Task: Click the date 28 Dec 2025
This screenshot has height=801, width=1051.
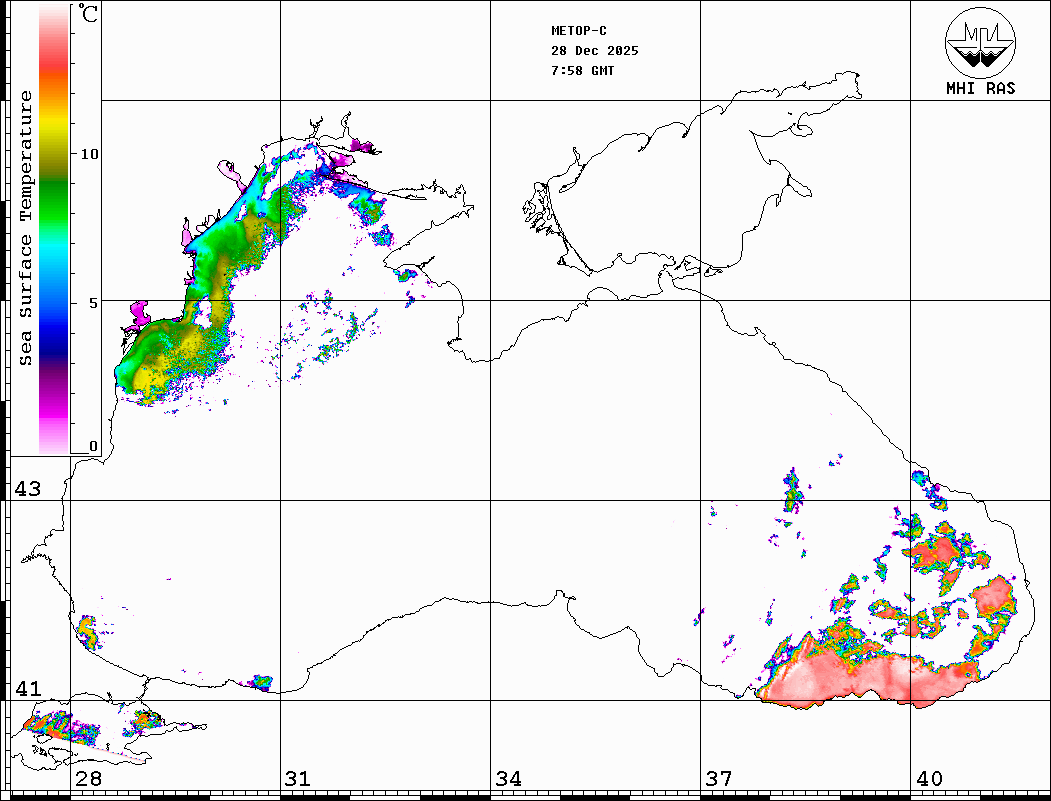Action: pos(594,51)
